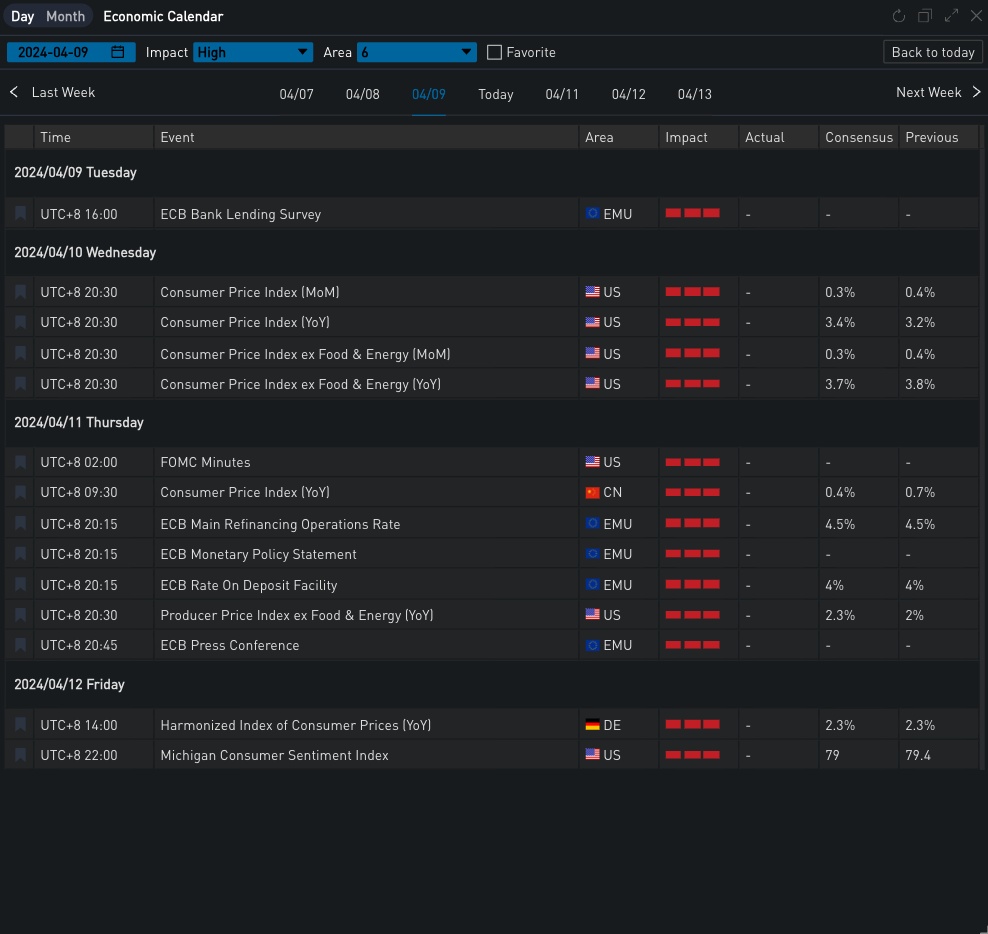Viewport: 988px width, 934px height.
Task: Switch to Day view
Action: coord(22,16)
